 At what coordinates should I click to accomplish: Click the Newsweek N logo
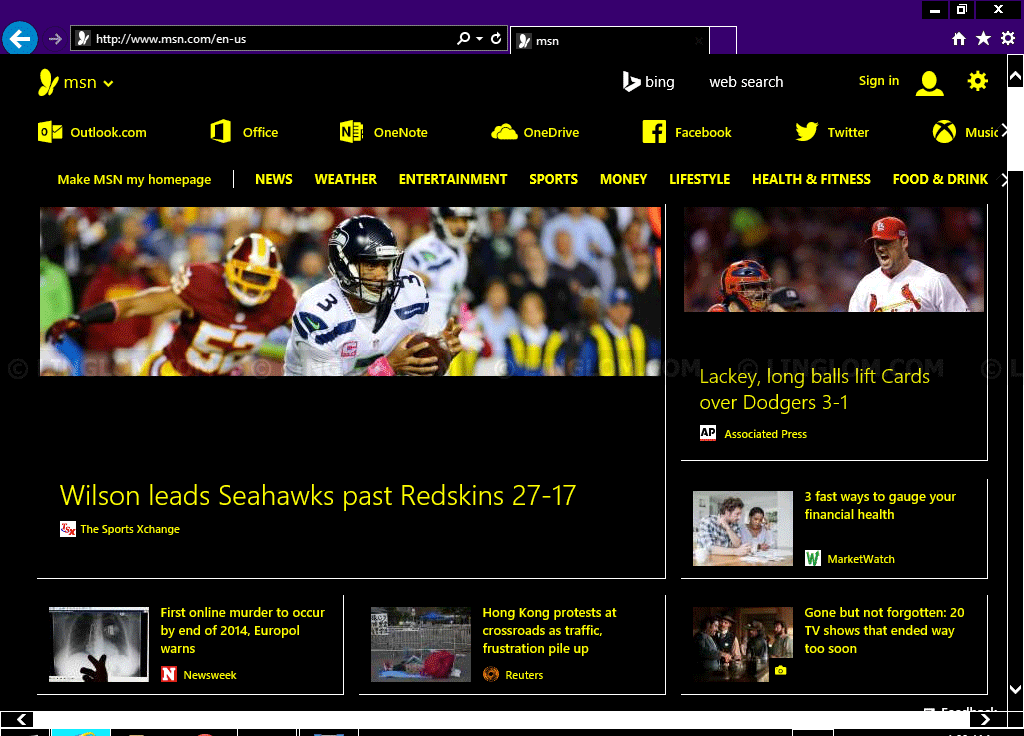click(168, 674)
